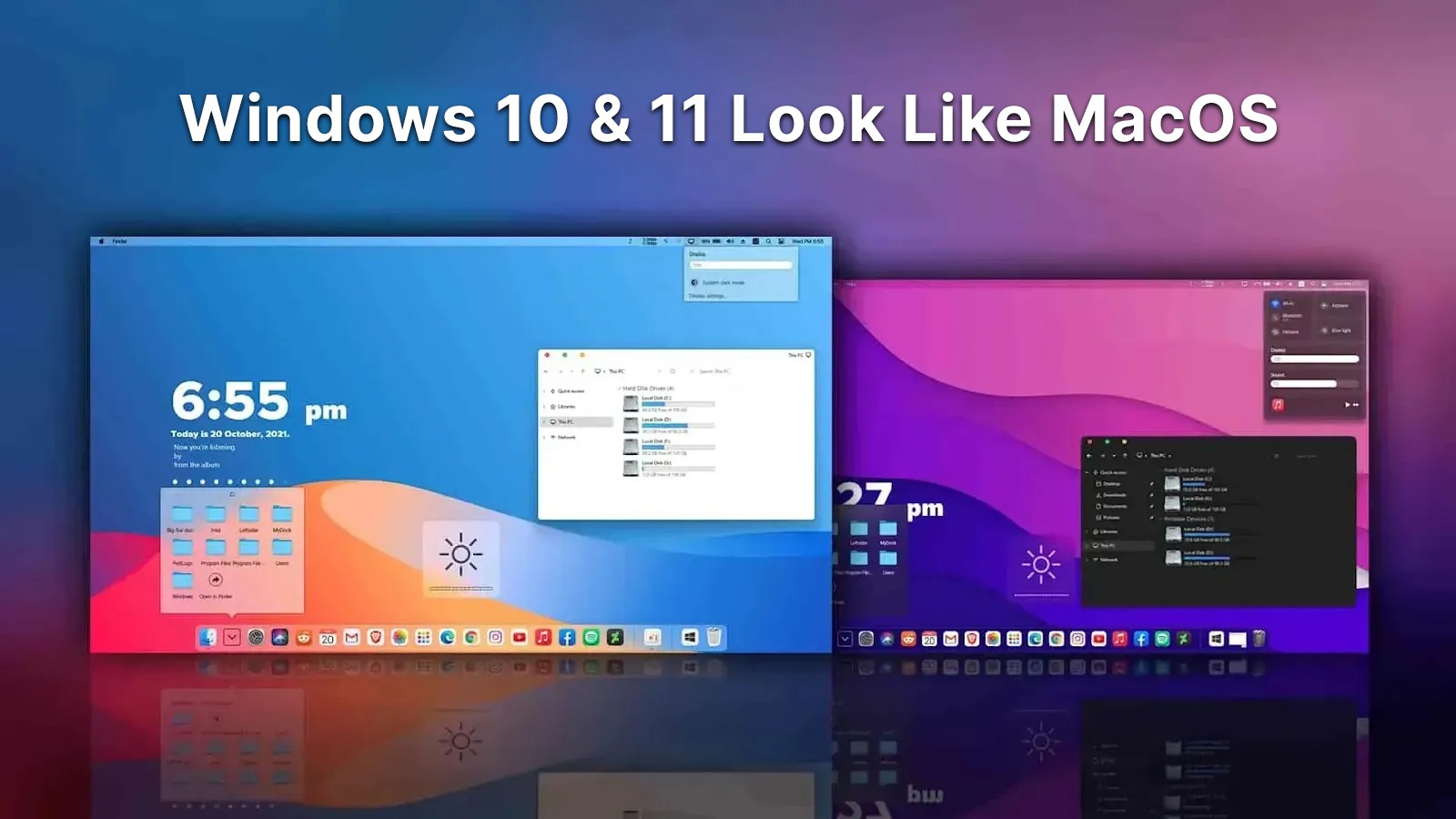
Task: Open Windows Start icon in right dark dock
Action: (x=1216, y=640)
